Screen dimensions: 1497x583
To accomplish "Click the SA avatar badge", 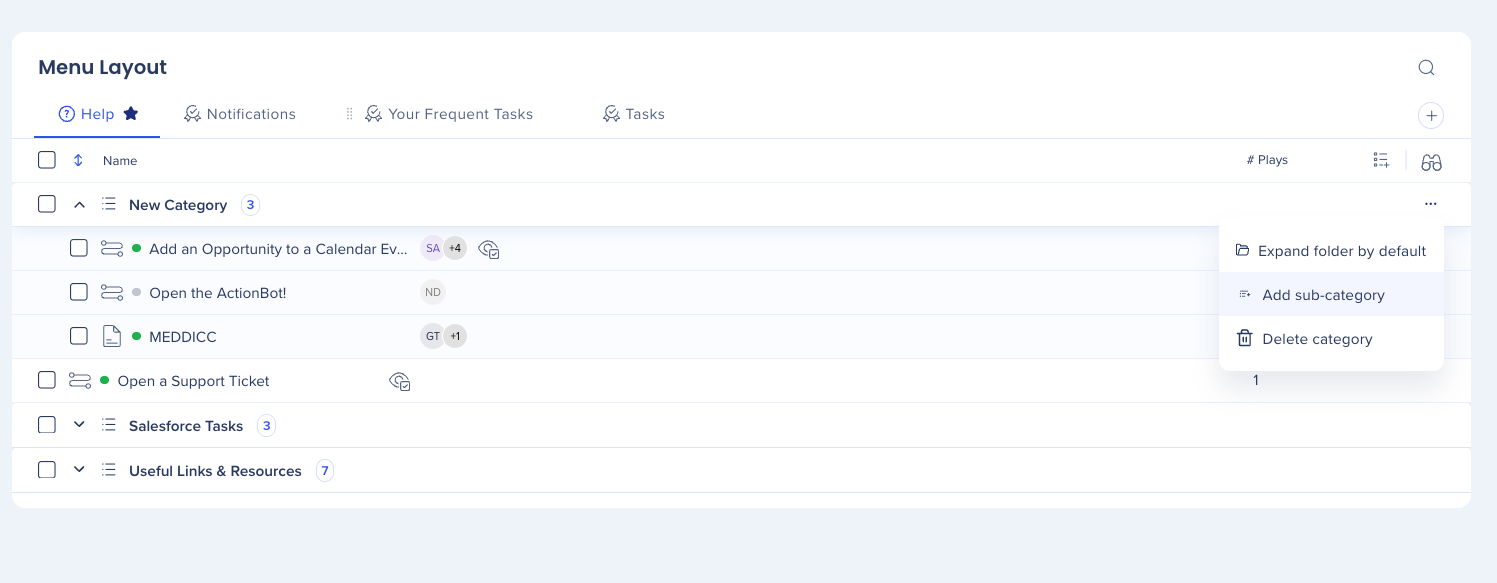I will click(432, 248).
